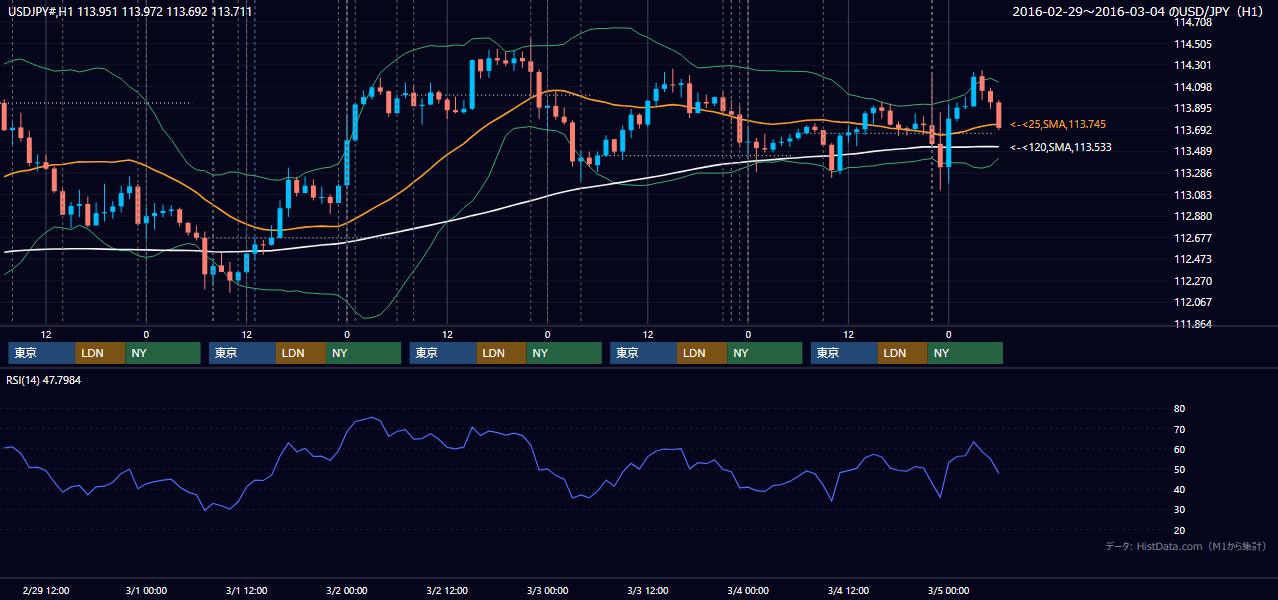Click price axis value 112.677
Screen dimensions: 1278x600
click(x=1193, y=238)
